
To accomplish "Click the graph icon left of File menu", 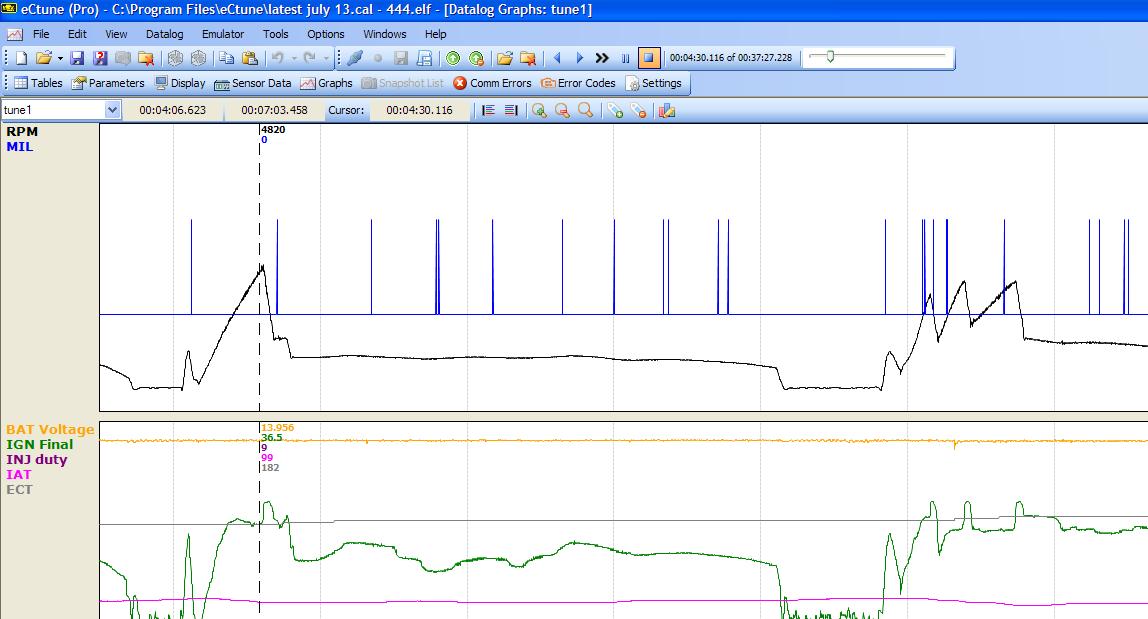I will [x=15, y=34].
